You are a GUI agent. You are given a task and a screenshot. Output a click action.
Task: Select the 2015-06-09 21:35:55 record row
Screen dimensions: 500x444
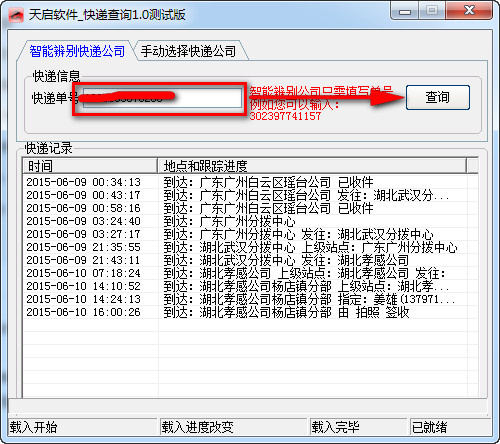250,247
